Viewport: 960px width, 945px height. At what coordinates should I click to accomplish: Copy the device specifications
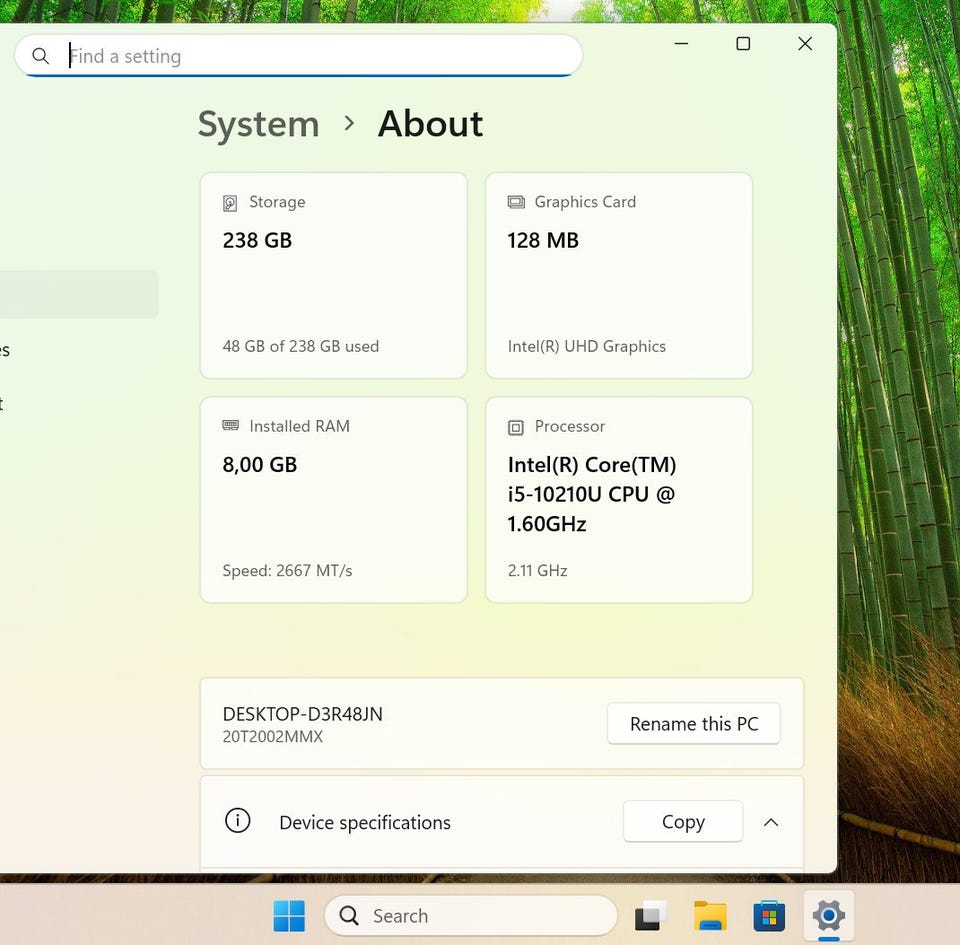pos(683,822)
